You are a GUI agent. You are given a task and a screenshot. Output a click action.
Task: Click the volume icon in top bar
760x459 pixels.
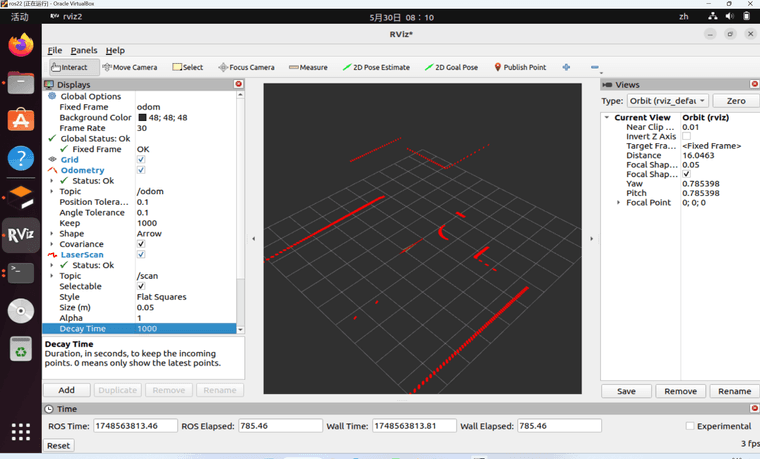(x=729, y=16)
